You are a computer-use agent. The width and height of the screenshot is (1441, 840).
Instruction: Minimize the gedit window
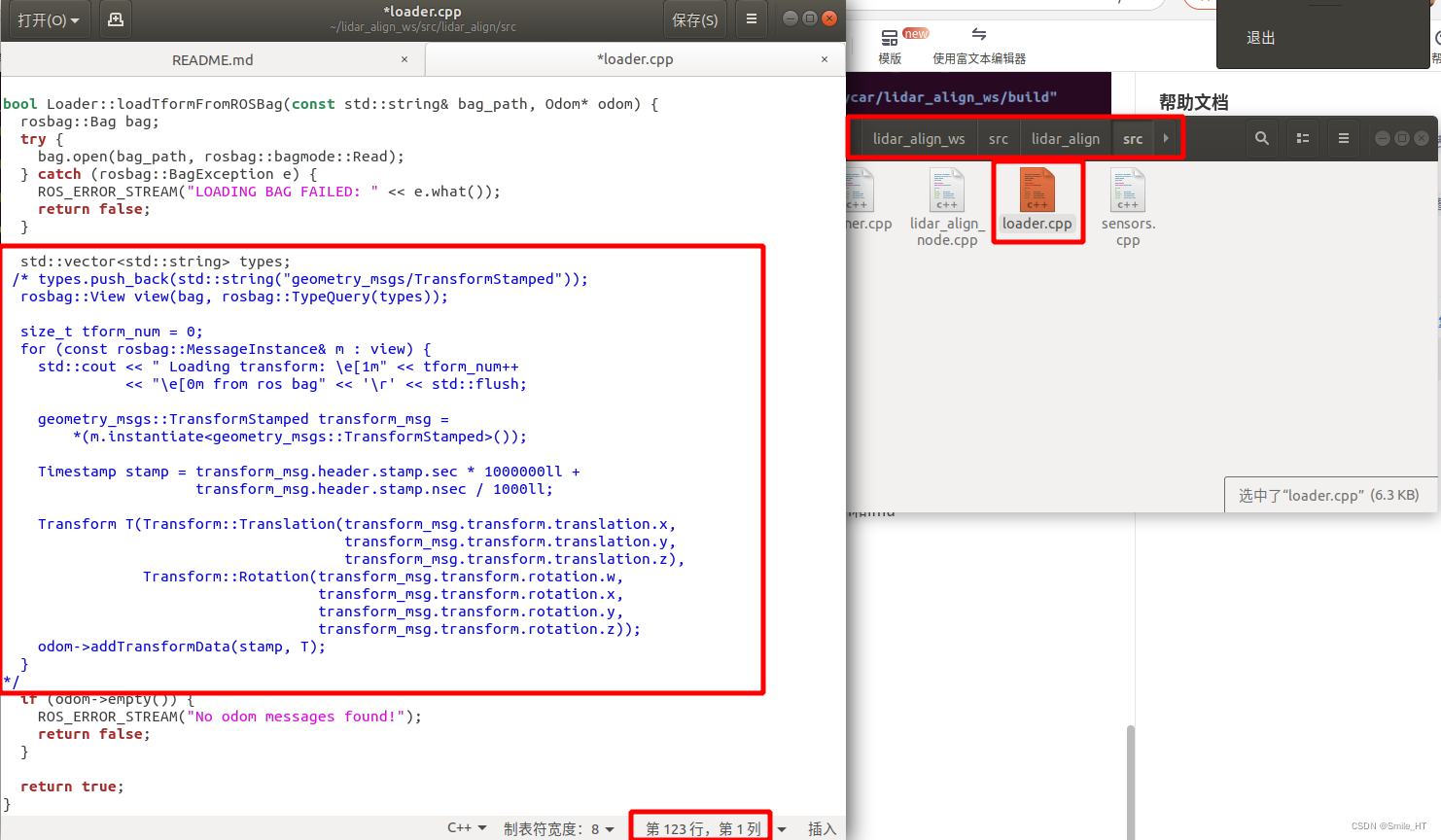(790, 18)
